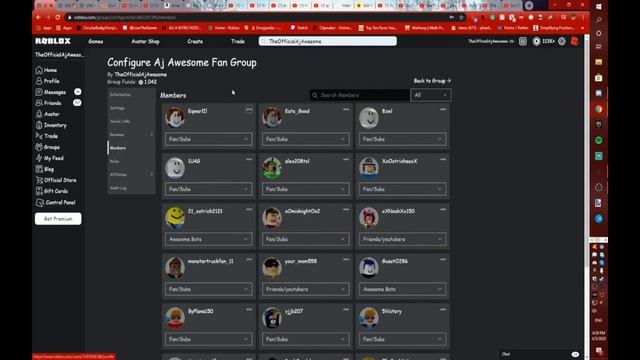Open the Chat bar at the bottom right
The height and width of the screenshot is (360, 640).
(541, 354)
